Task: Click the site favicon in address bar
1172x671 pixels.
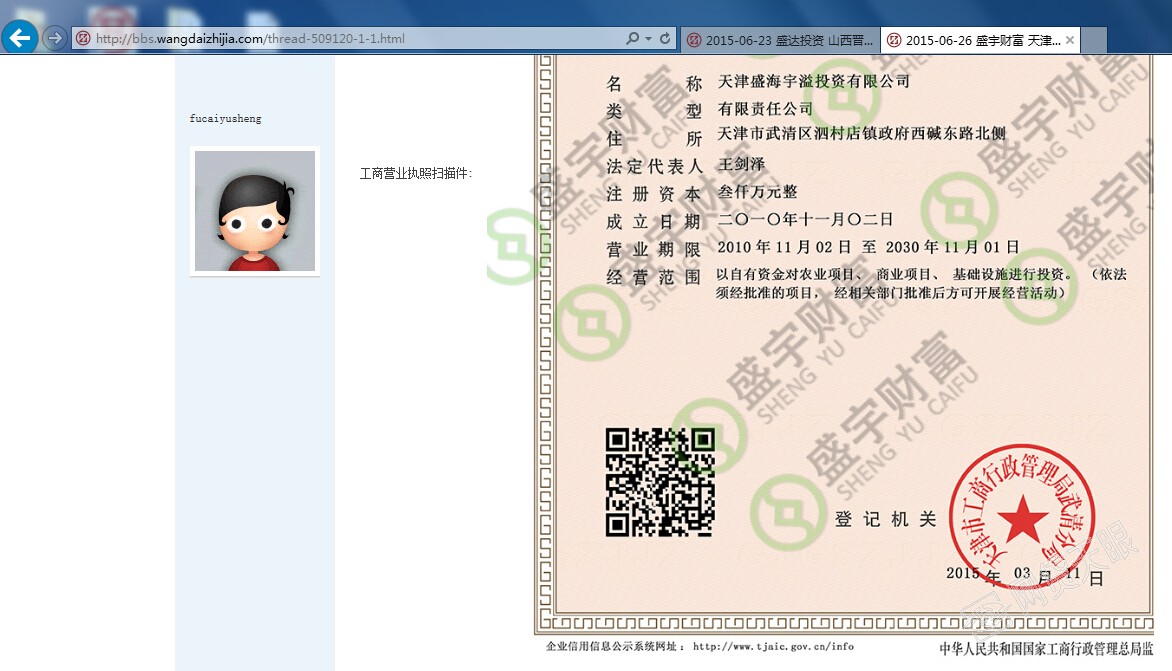Action: point(84,39)
